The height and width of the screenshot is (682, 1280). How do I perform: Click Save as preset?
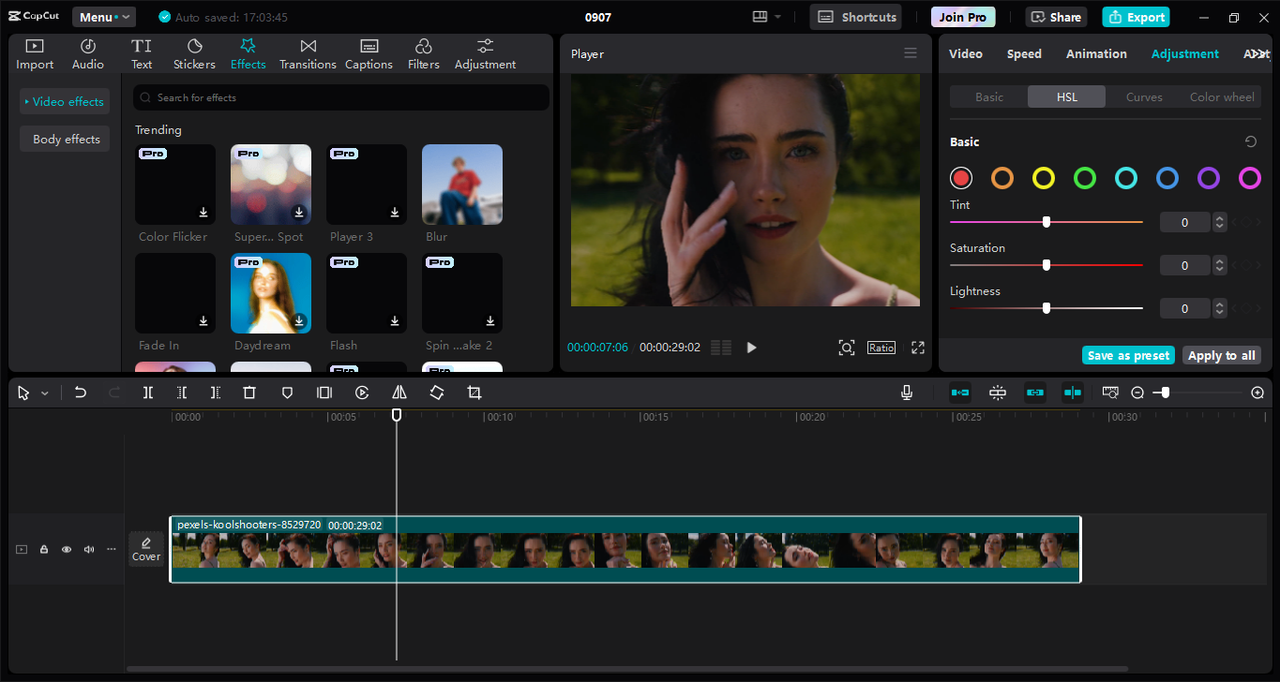1128,355
